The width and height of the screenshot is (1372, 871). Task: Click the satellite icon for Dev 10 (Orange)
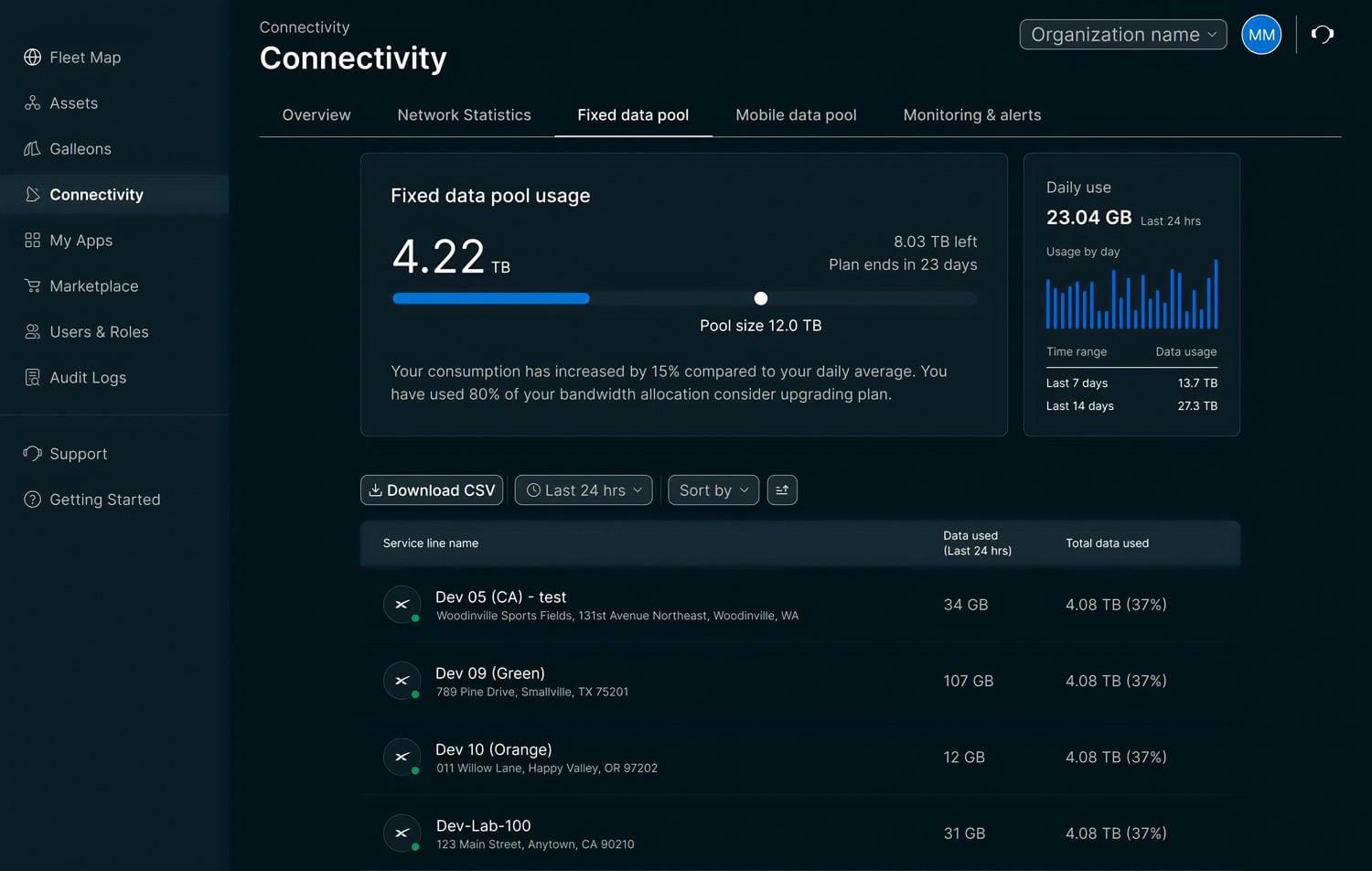402,758
